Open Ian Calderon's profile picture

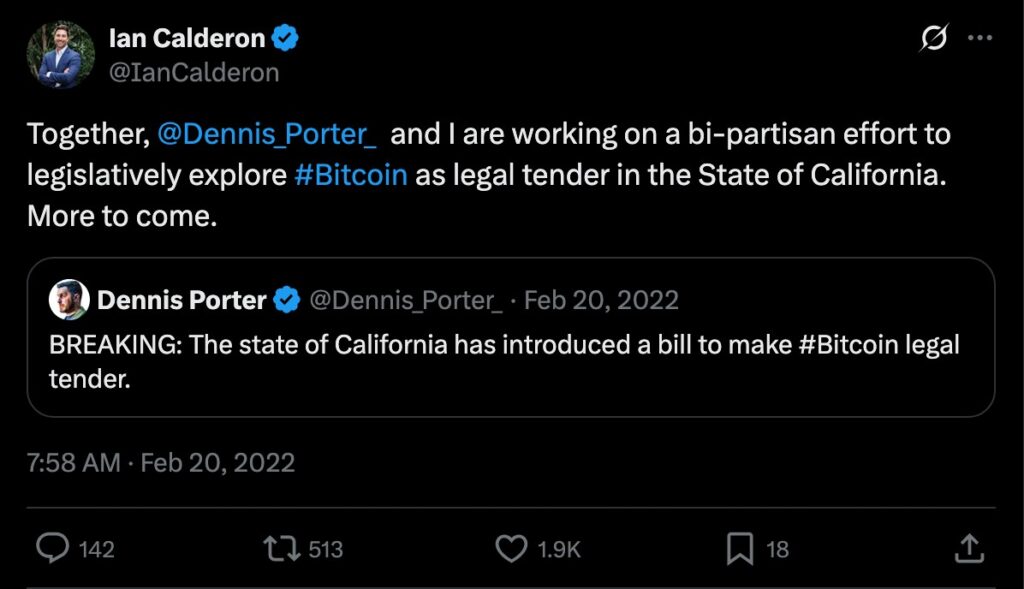coord(60,54)
